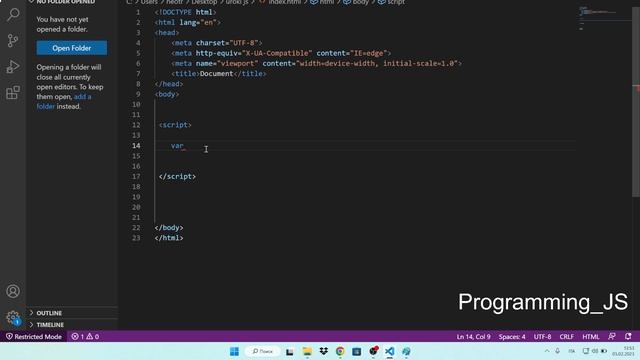This screenshot has height=360, width=640.
Task: Click the DOCTYPE declaration on line 1
Action: (x=185, y=12)
